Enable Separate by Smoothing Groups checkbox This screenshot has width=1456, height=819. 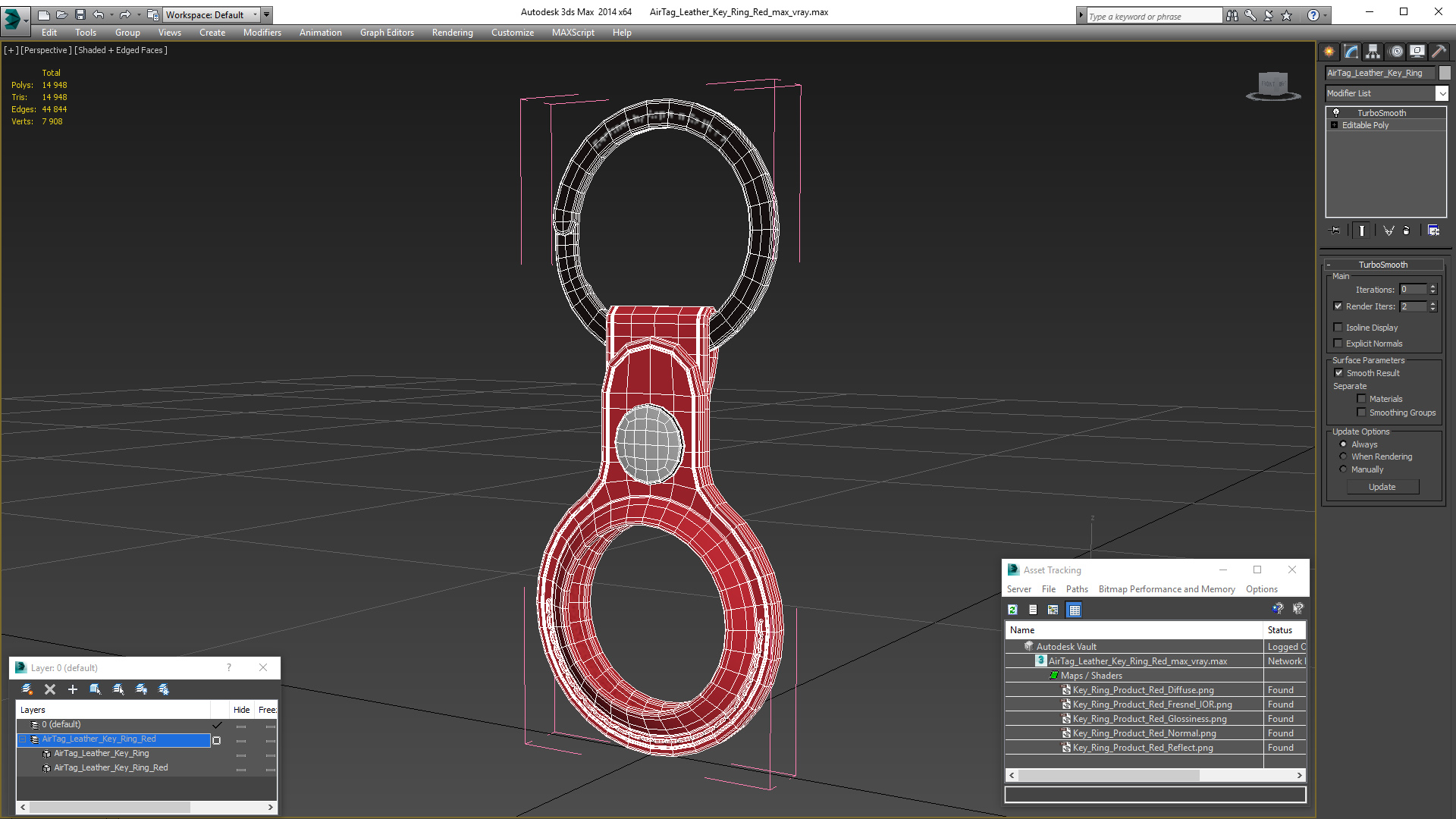coord(1362,413)
